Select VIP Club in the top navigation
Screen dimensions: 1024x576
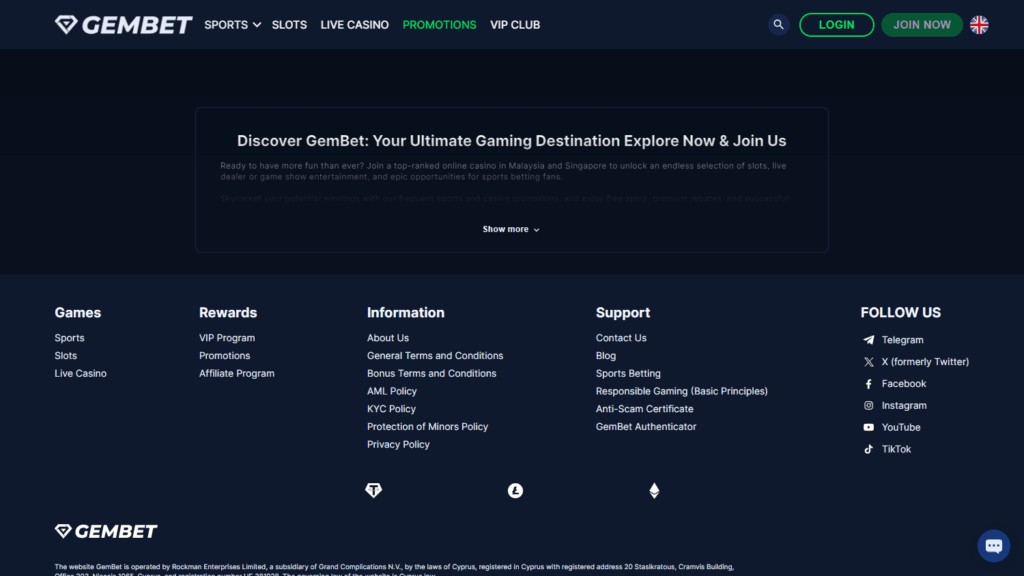[x=515, y=25]
